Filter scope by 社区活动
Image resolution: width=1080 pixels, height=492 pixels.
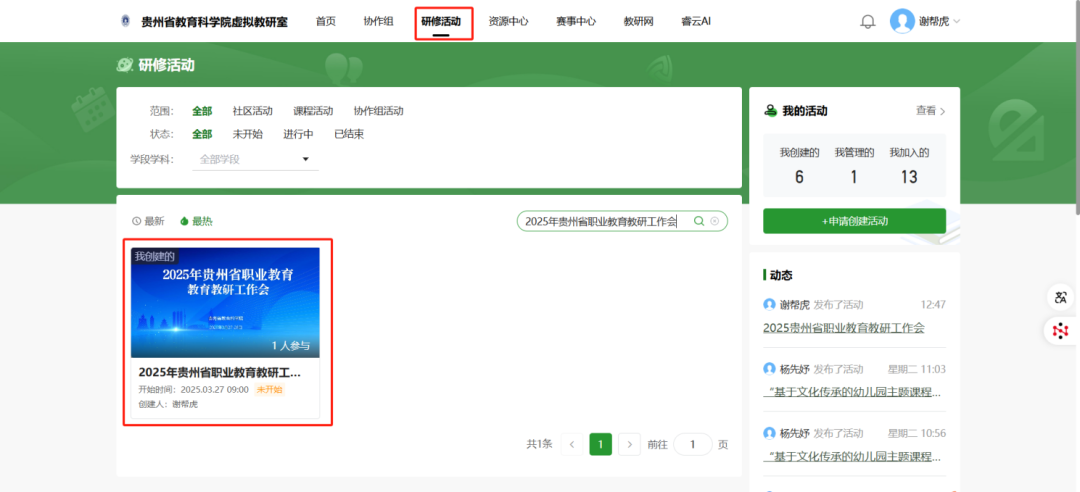[x=252, y=111]
